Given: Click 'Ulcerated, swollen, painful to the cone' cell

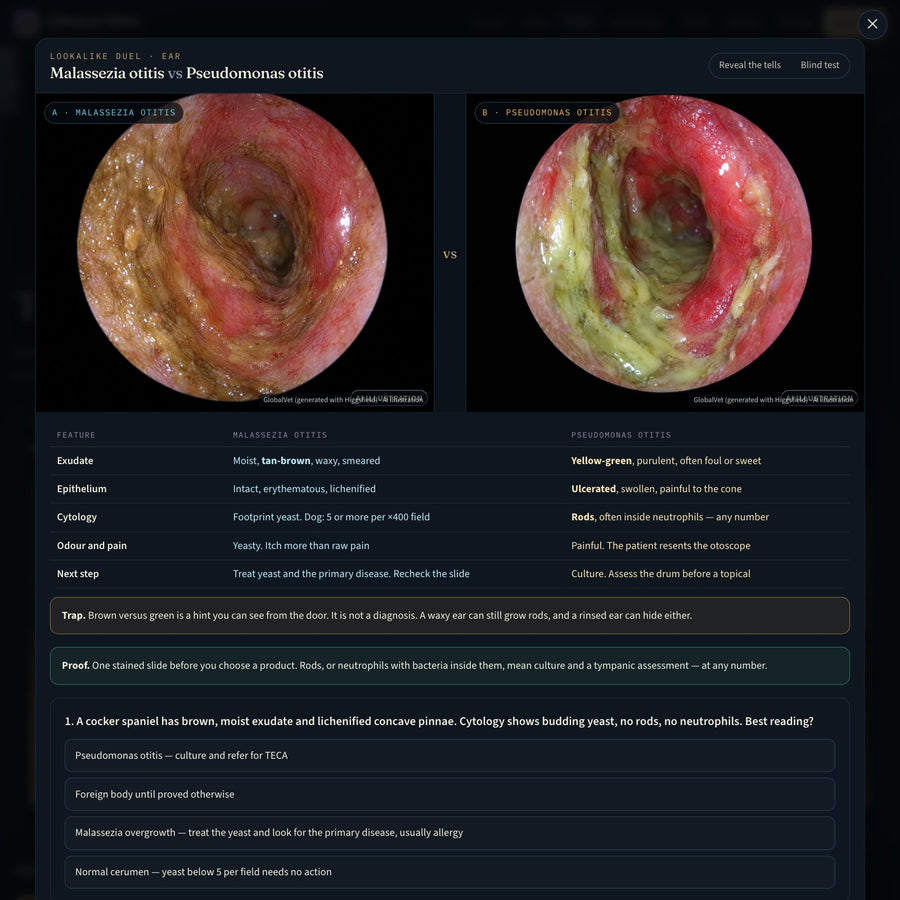Looking at the screenshot, I should [656, 489].
